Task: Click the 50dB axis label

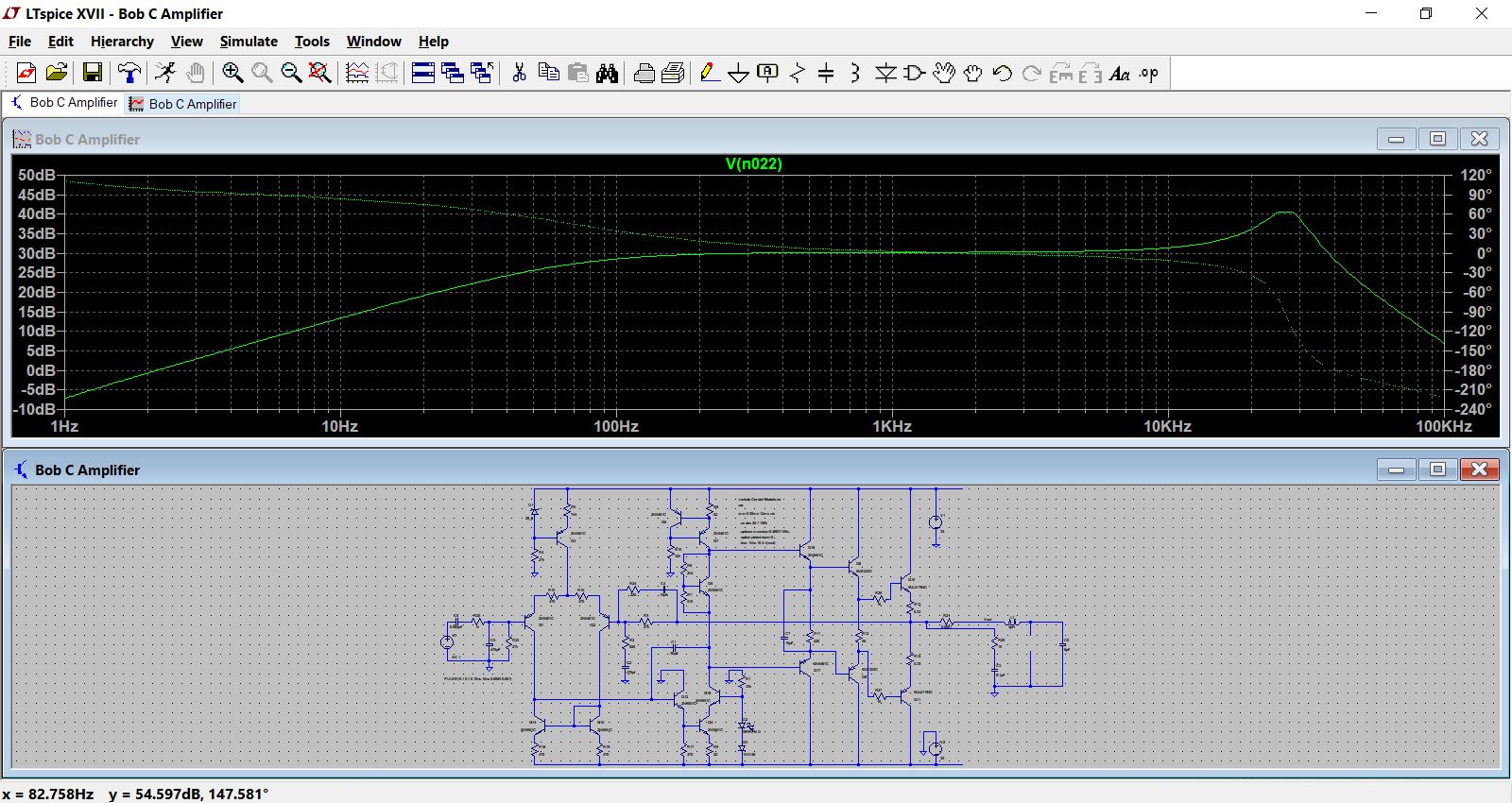Action: pos(37,175)
